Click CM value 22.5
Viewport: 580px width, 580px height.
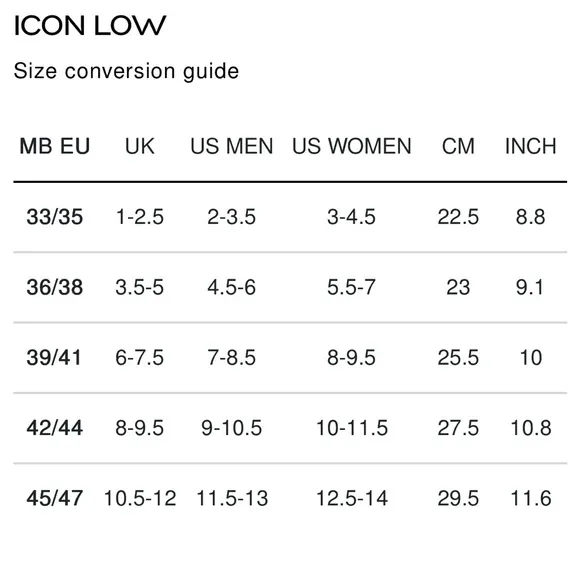point(458,217)
